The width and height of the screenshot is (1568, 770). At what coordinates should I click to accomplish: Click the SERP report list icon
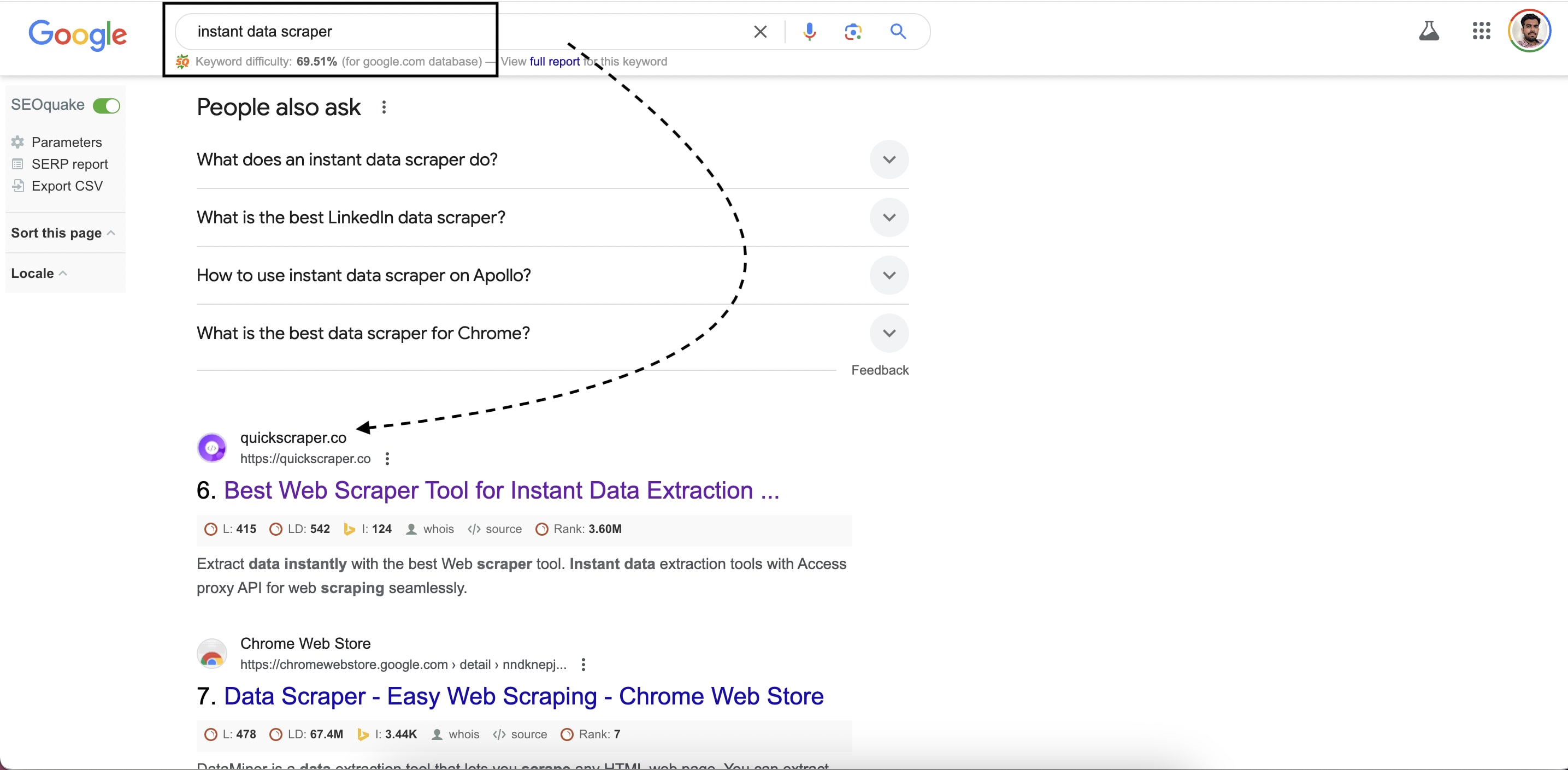17,164
